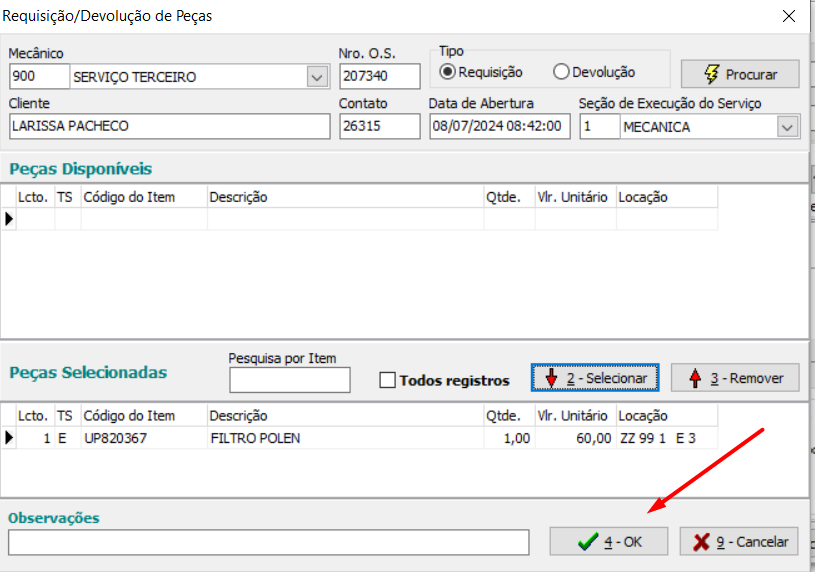Select the FILTRO POLEN description cell

coord(345,438)
